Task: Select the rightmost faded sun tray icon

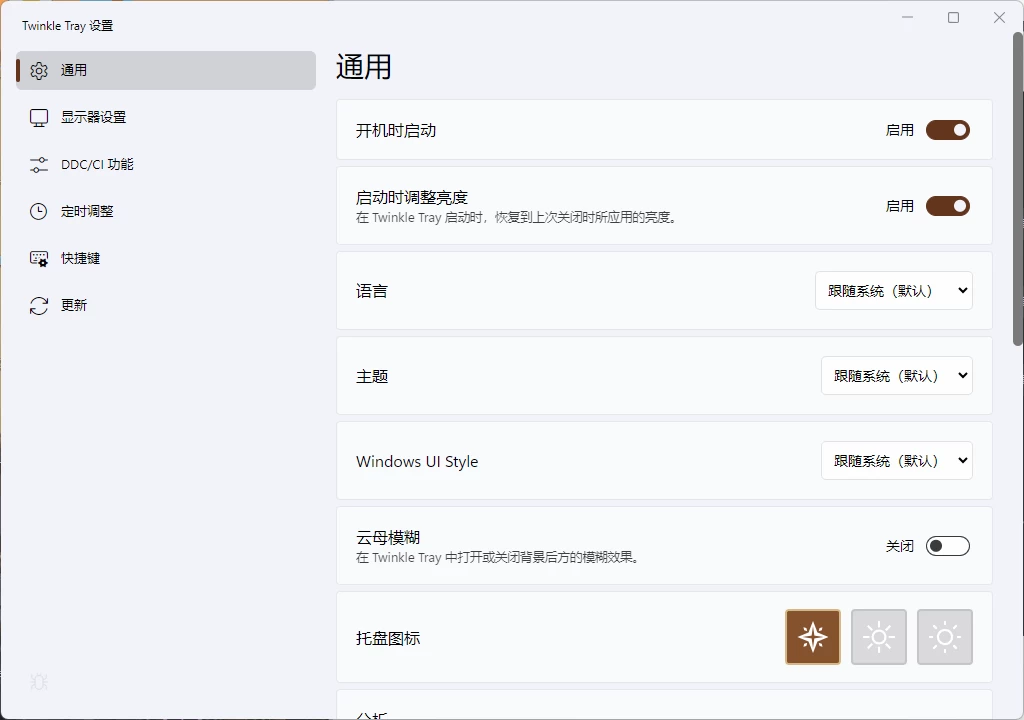Action: [x=944, y=636]
